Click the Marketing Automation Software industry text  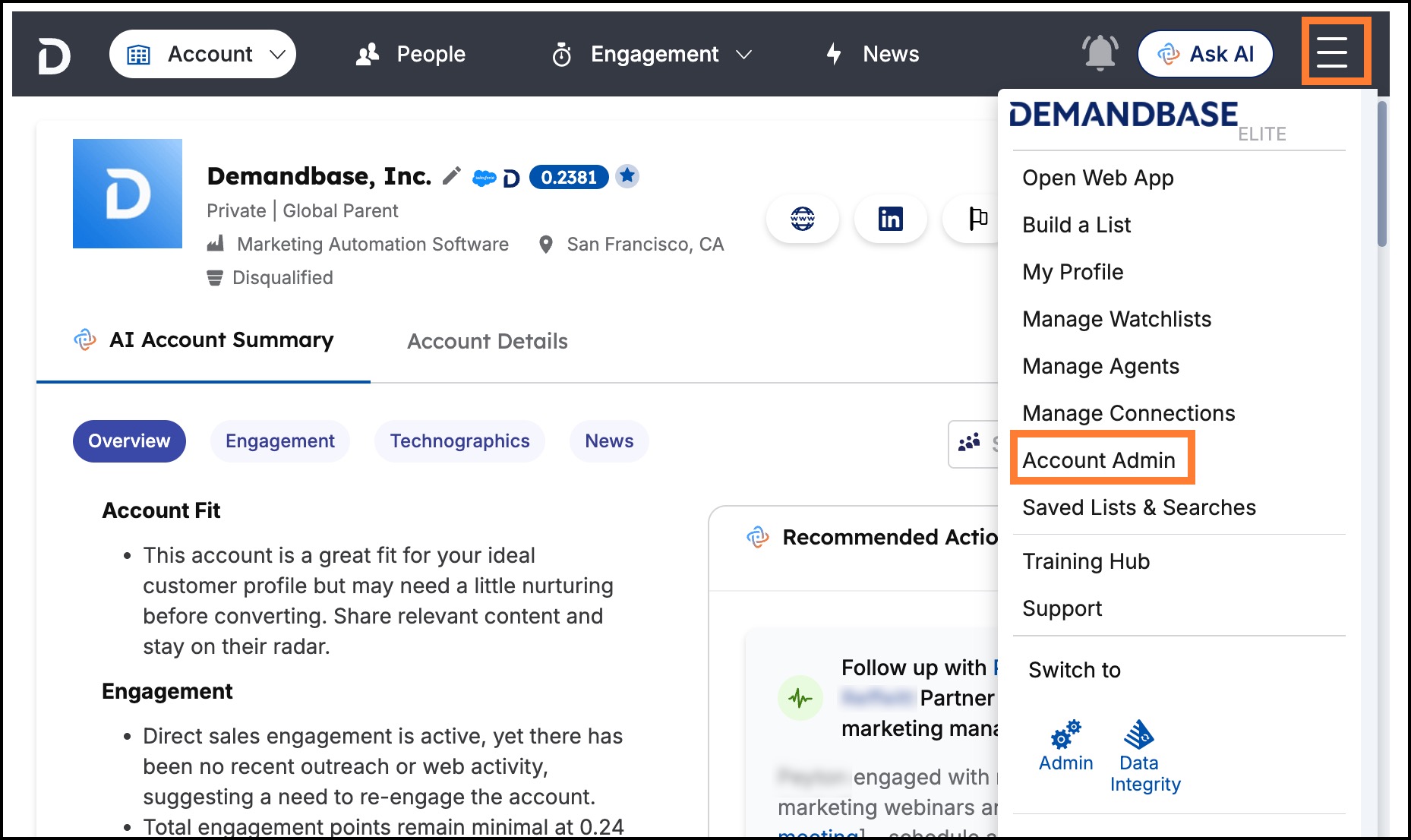[x=373, y=244]
